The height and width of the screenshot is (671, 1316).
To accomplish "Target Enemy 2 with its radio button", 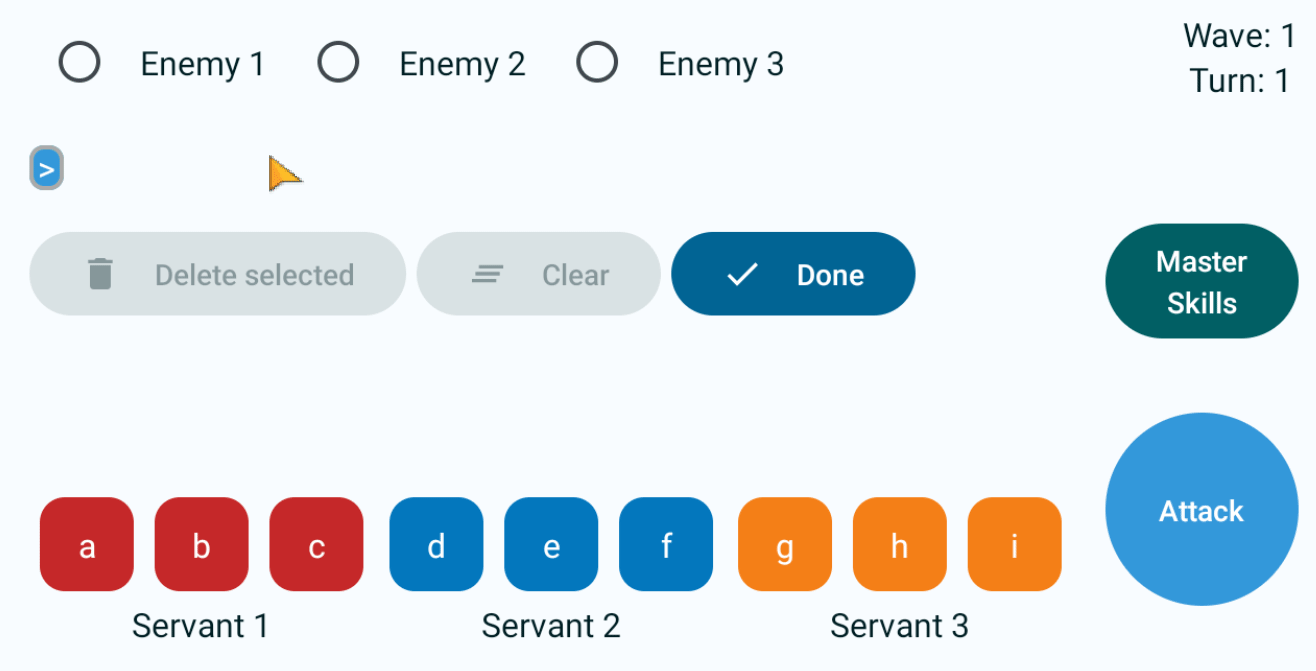I will click(338, 62).
